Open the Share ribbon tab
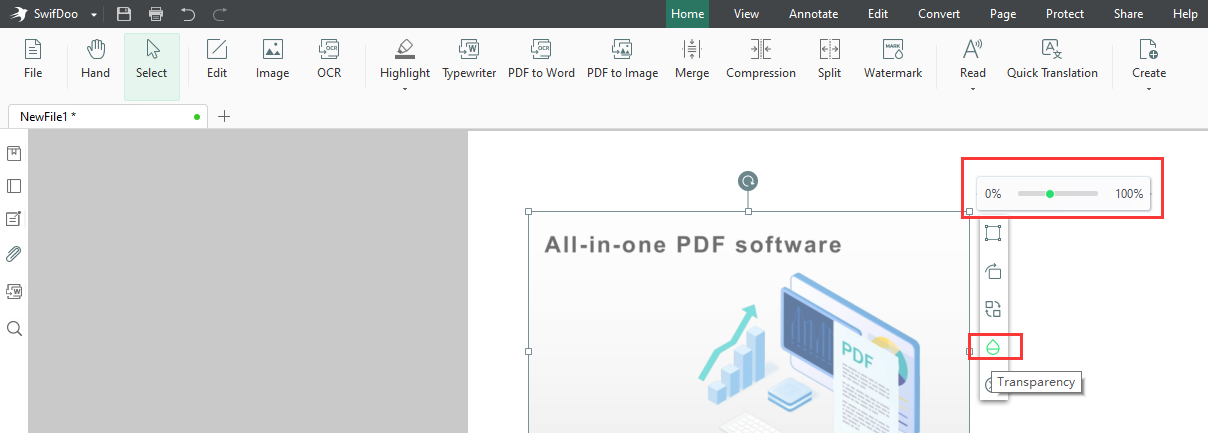 [x=1128, y=14]
